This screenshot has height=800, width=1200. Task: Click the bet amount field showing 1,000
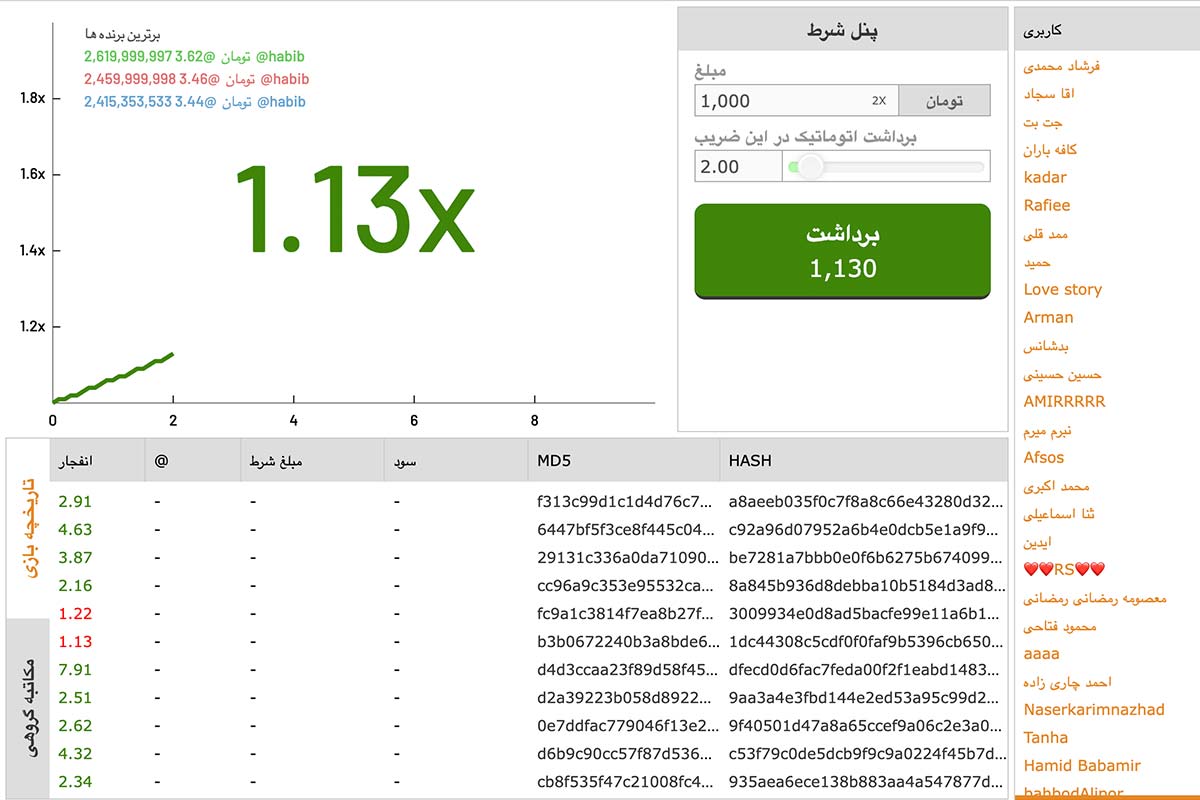click(x=780, y=100)
